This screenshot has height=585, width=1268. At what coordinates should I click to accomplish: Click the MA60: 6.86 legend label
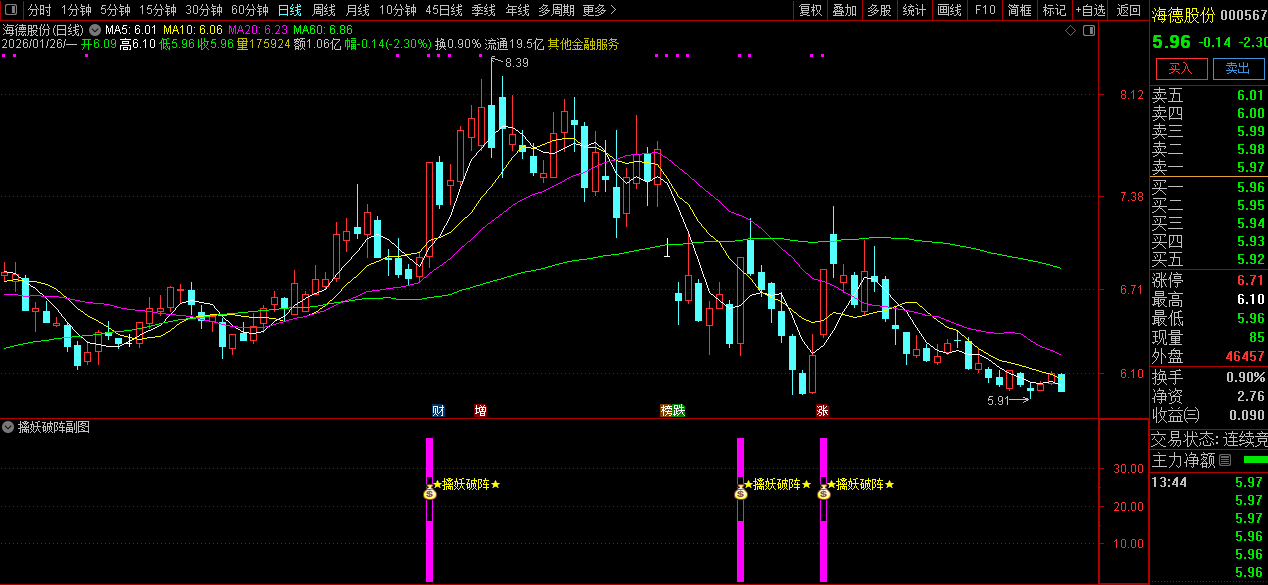pos(323,30)
